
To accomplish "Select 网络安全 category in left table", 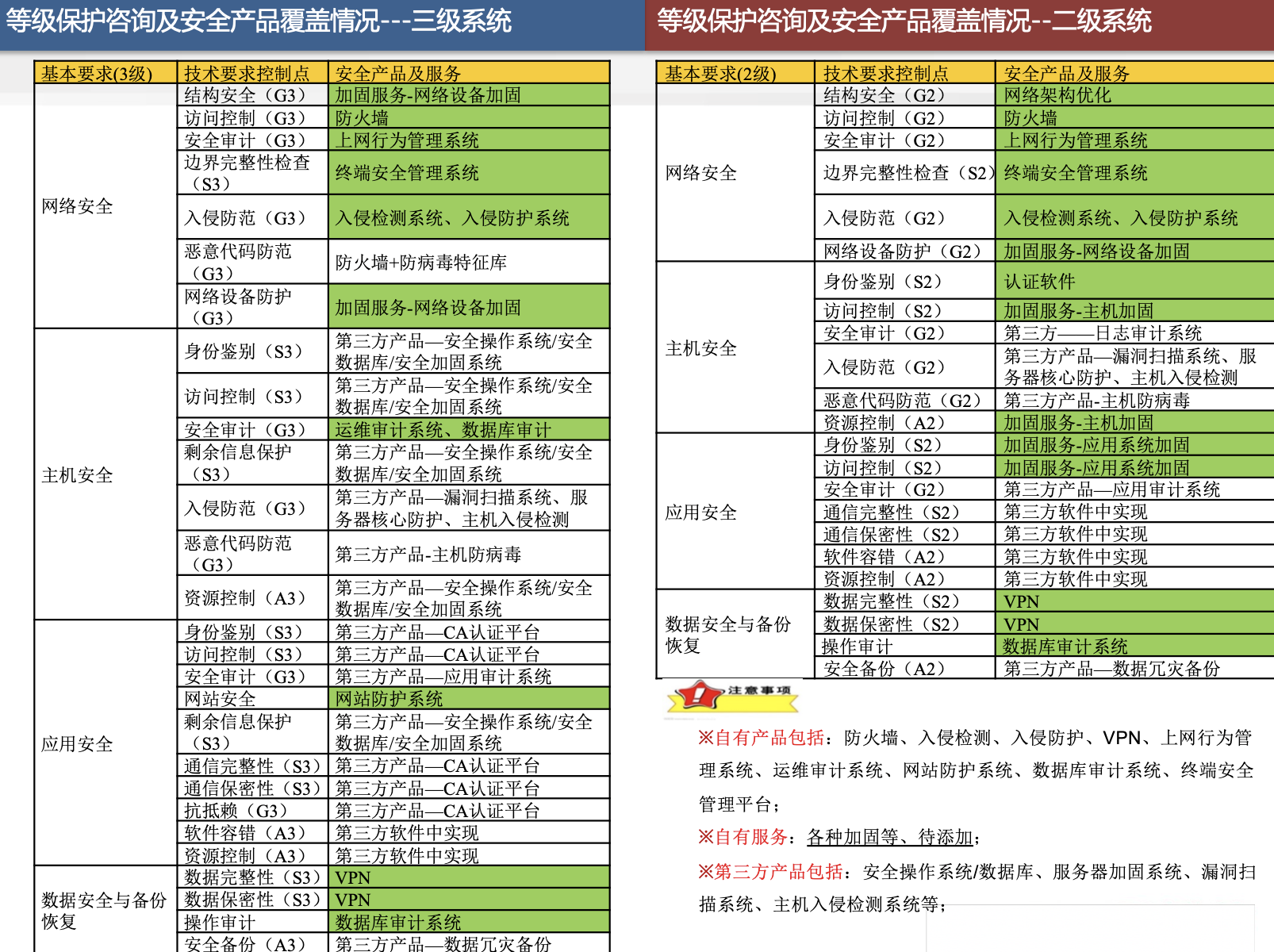I will pyautogui.click(x=105, y=206).
